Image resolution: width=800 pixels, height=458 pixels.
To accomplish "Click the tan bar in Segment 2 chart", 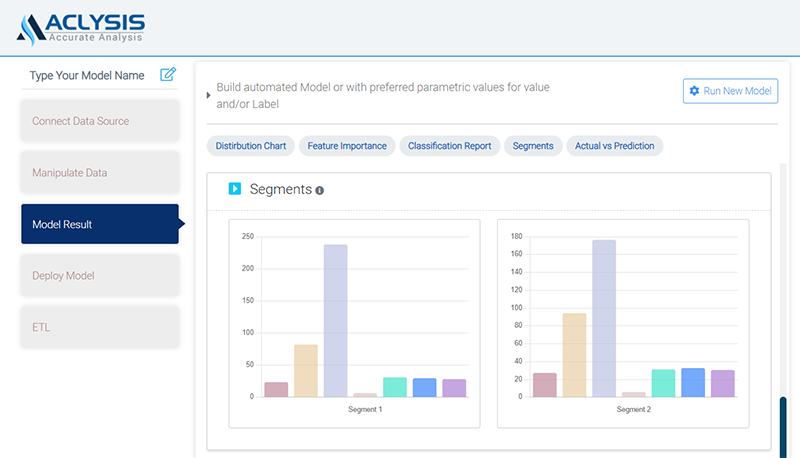I will click(574, 355).
